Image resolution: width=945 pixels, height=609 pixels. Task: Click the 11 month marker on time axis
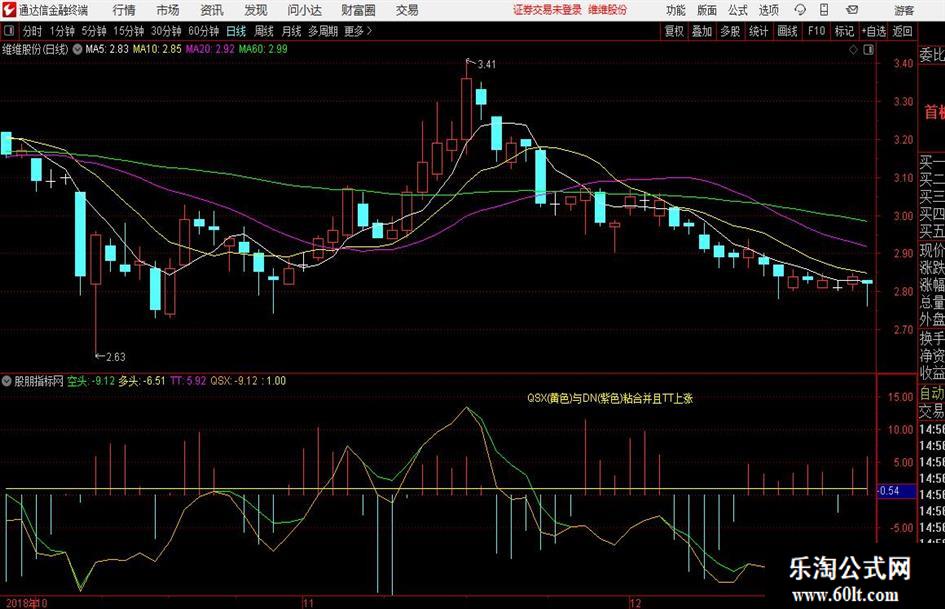coord(308,603)
